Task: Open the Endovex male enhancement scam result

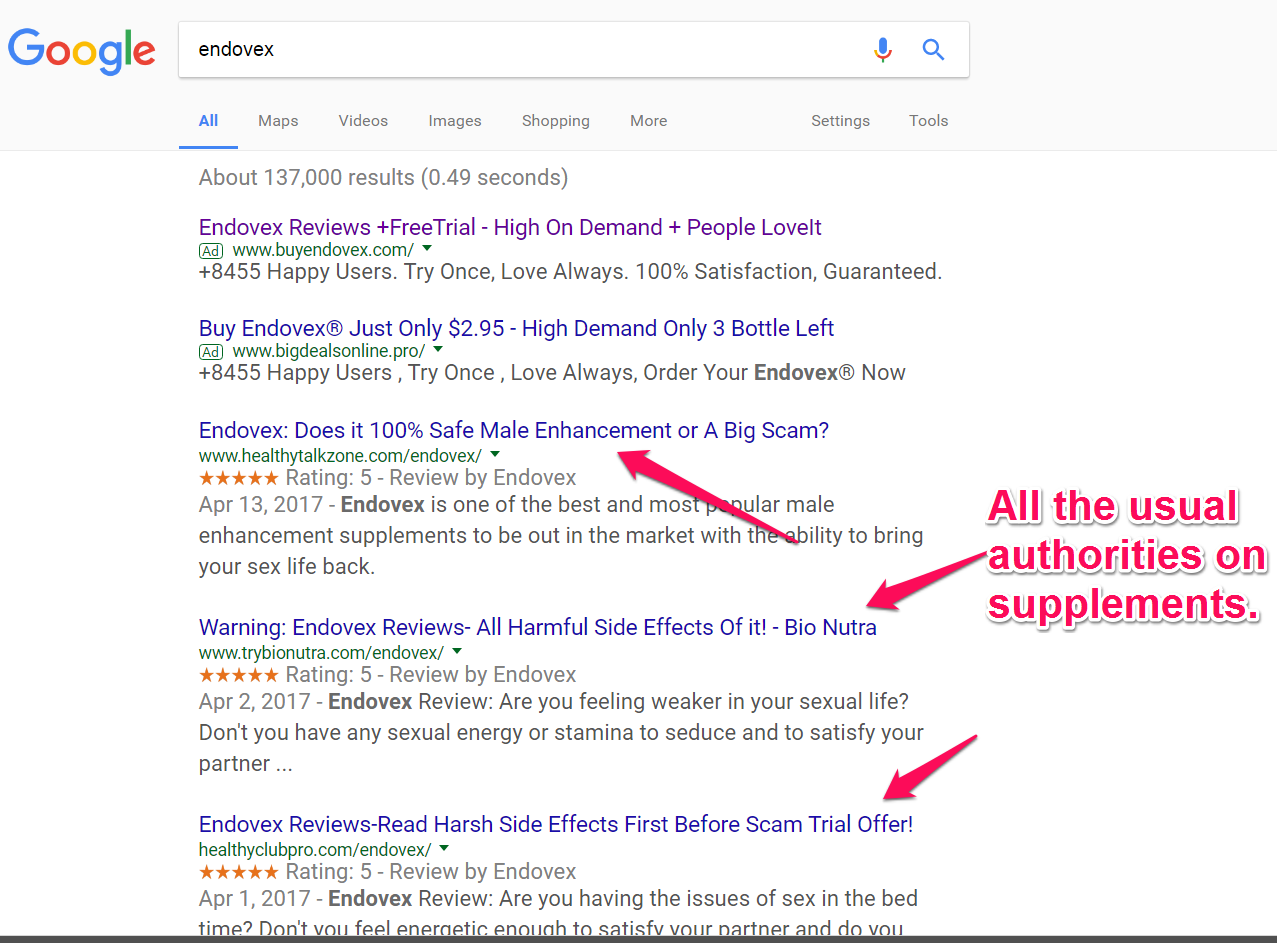Action: pyautogui.click(x=512, y=429)
